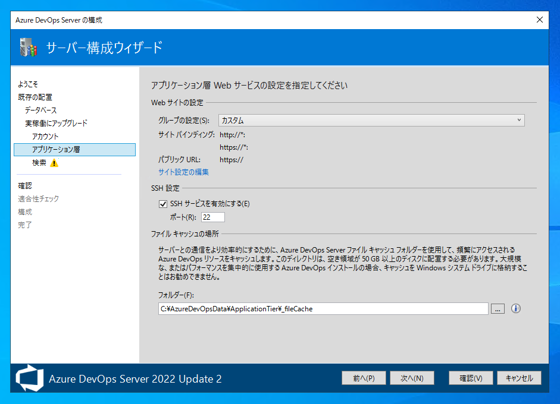Select 既存の配置 in the wizard navigation
560x404 pixels.
point(35,97)
